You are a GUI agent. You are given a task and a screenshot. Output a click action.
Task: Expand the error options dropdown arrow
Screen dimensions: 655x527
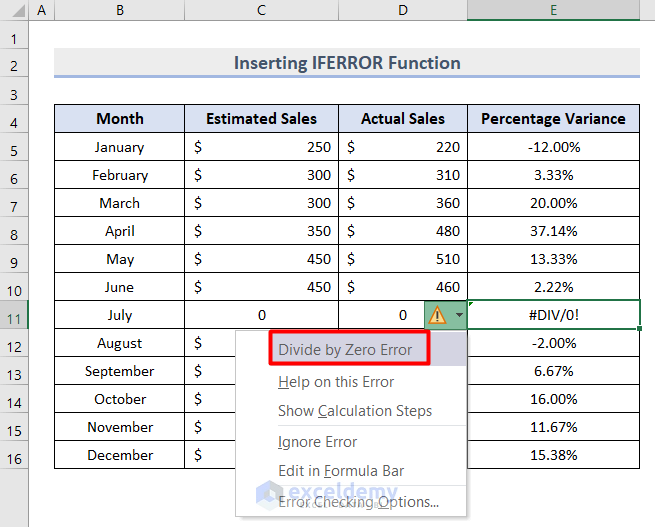click(x=459, y=315)
